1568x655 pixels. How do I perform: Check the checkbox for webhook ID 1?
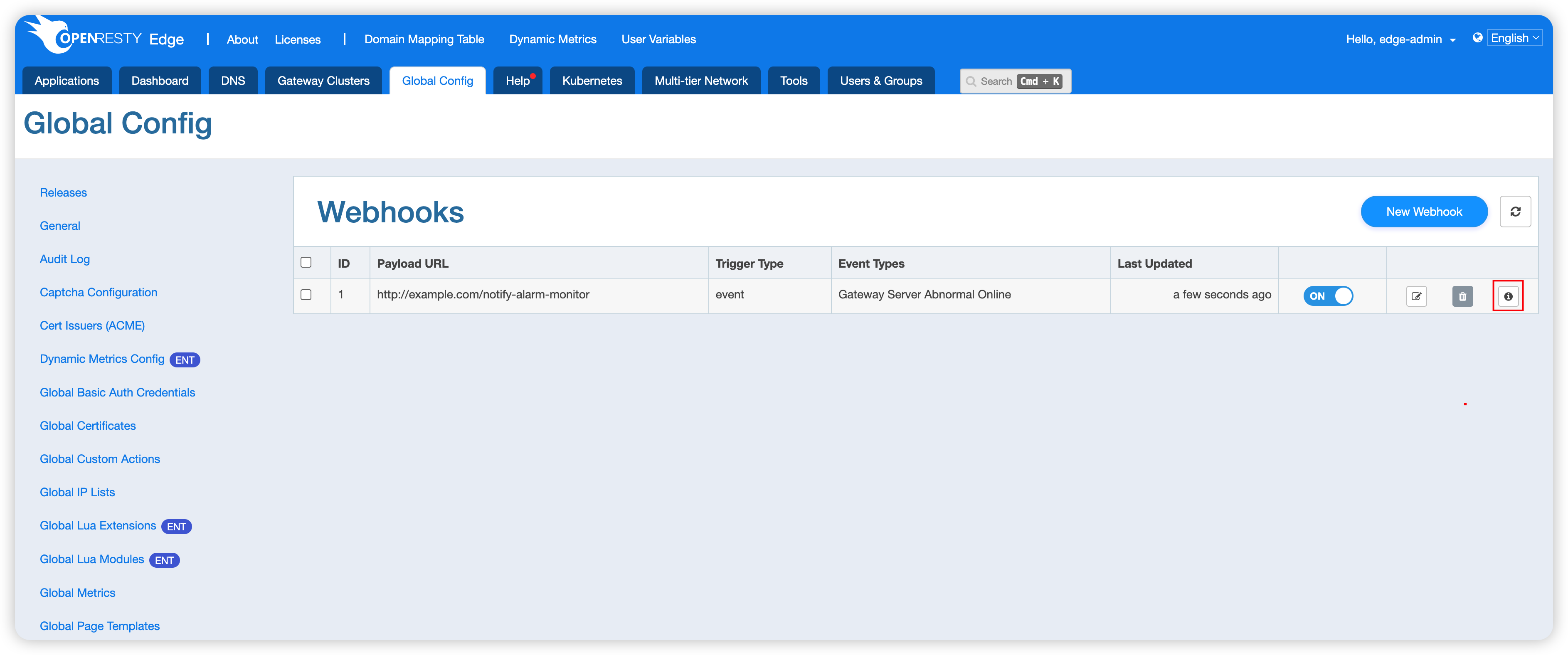306,295
